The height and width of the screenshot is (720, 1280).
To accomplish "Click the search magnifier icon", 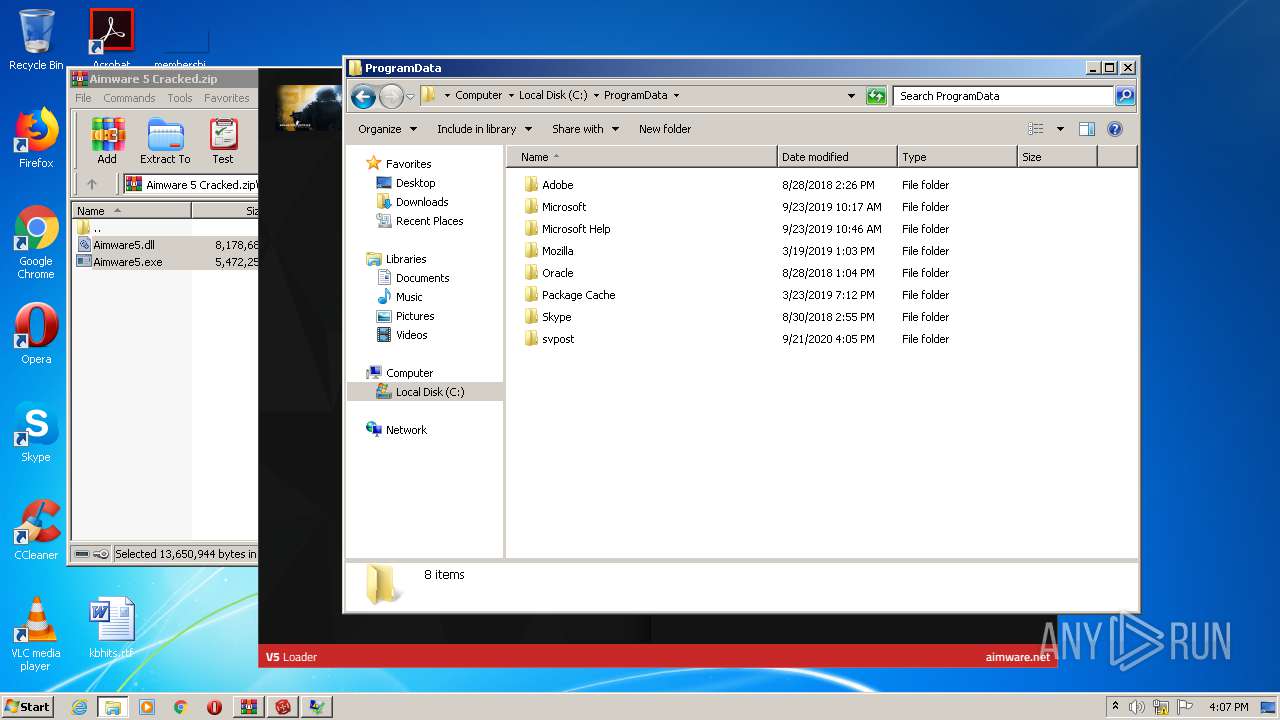I will 1125,96.
